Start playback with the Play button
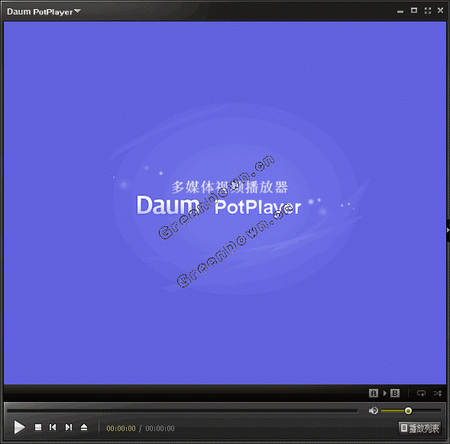The width and height of the screenshot is (450, 444). click(x=19, y=427)
